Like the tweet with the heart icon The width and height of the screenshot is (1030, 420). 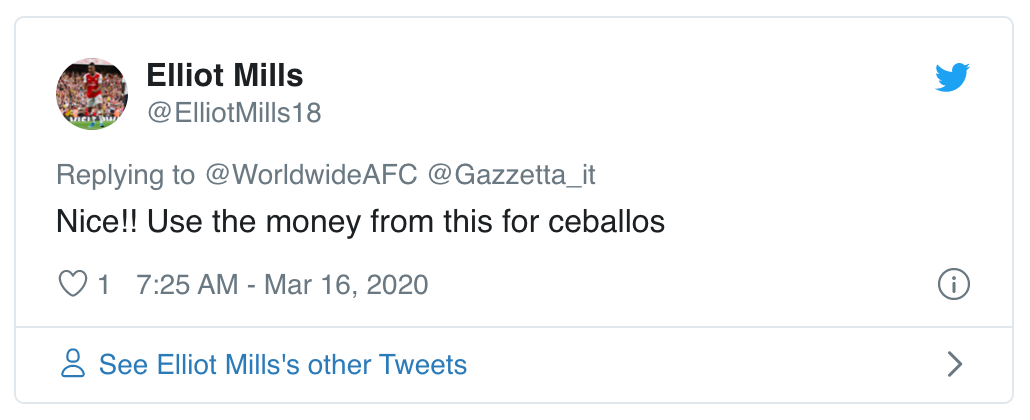click(73, 285)
